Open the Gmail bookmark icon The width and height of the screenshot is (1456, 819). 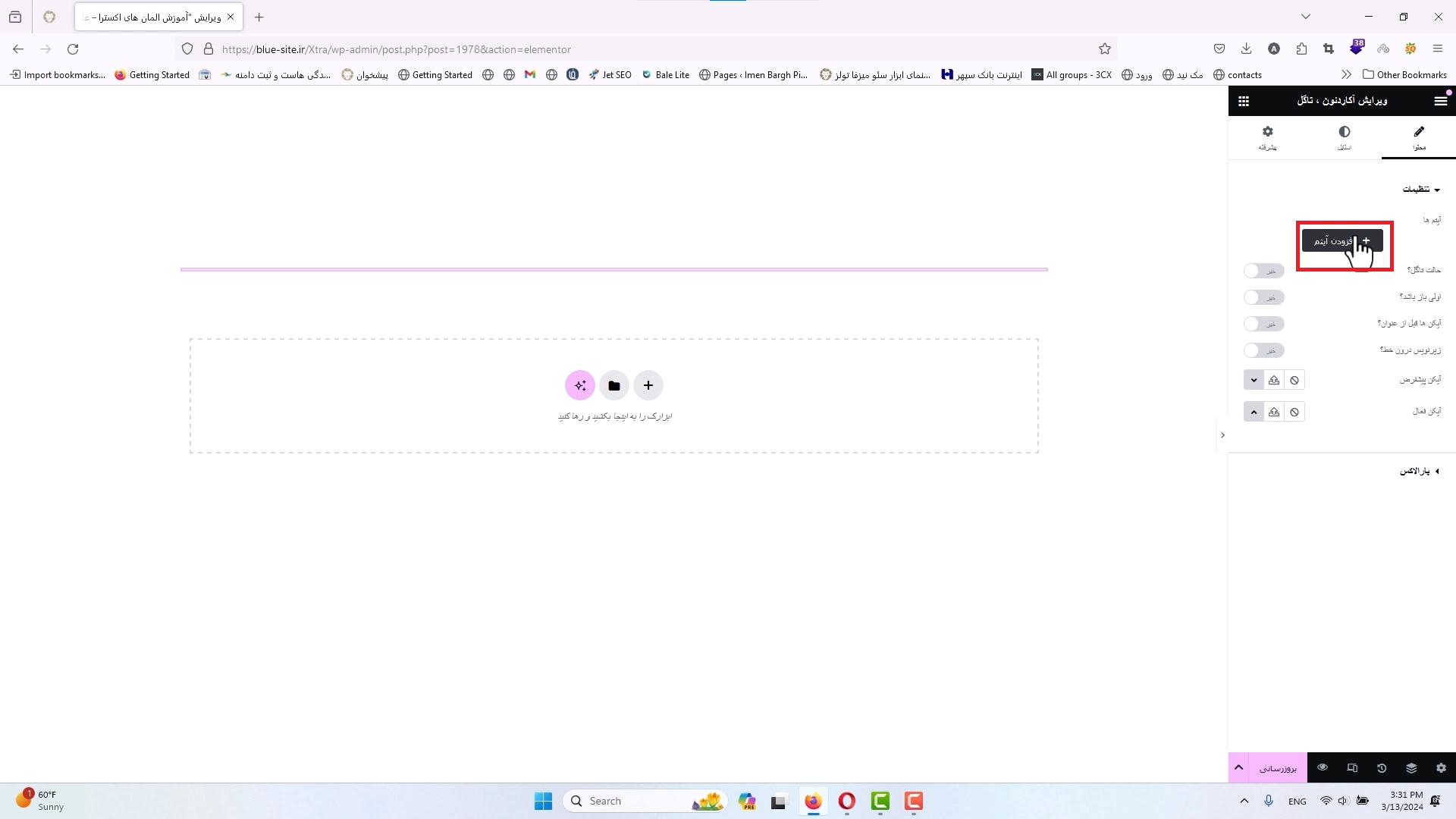(530, 74)
